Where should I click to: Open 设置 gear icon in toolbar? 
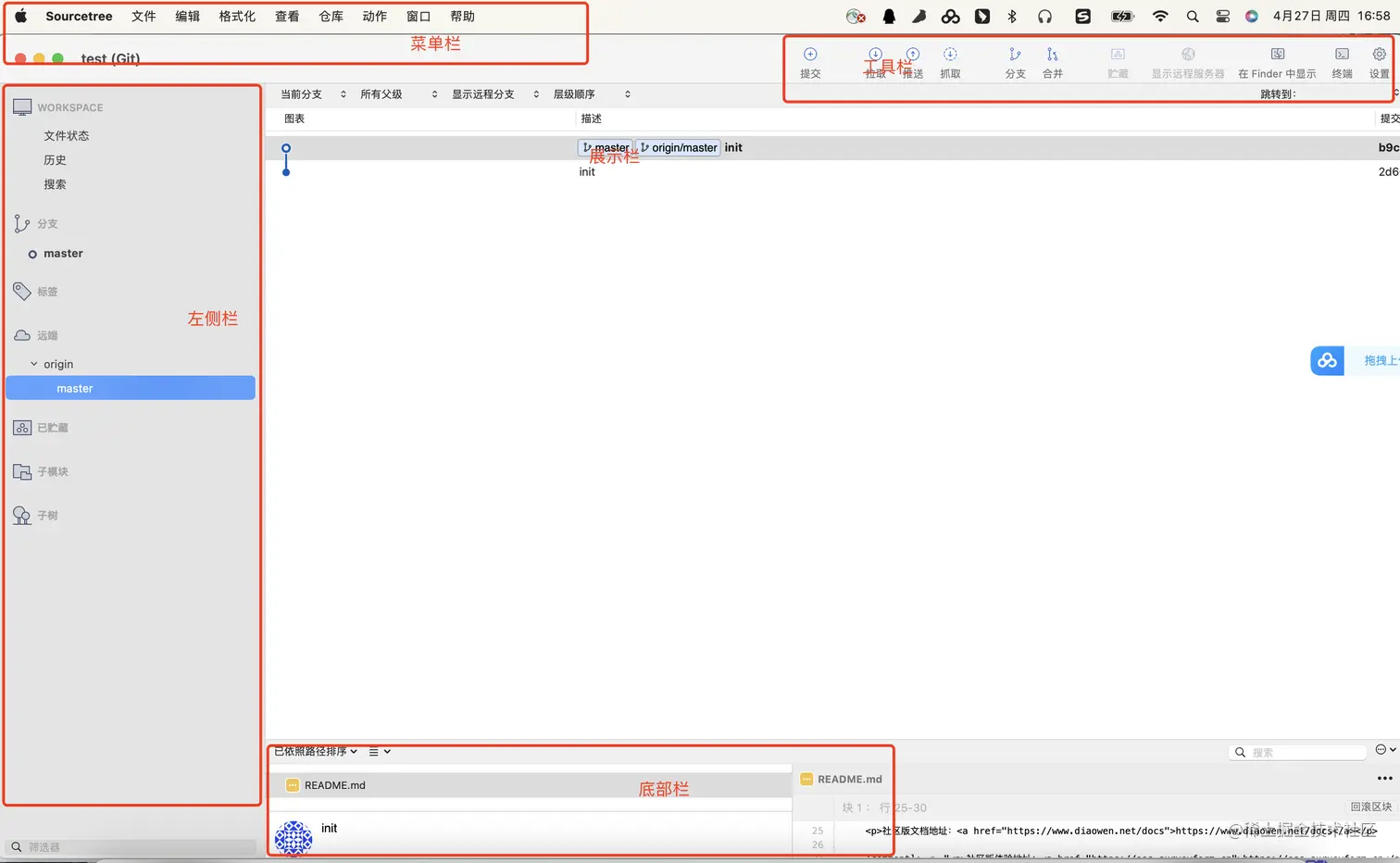tap(1379, 55)
